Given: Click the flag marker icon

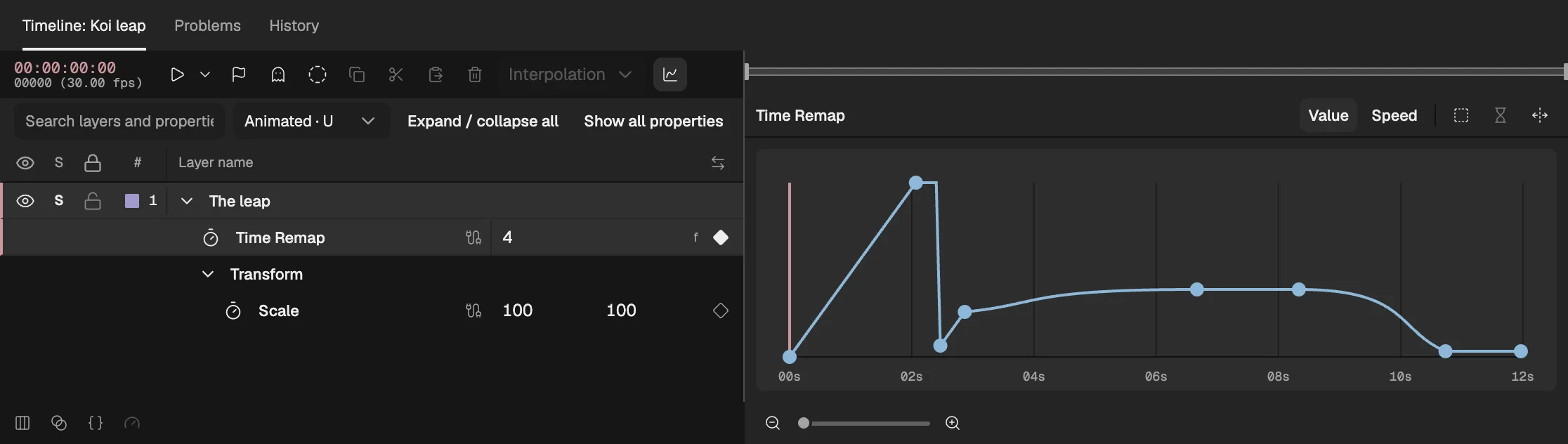Looking at the screenshot, I should pos(239,74).
